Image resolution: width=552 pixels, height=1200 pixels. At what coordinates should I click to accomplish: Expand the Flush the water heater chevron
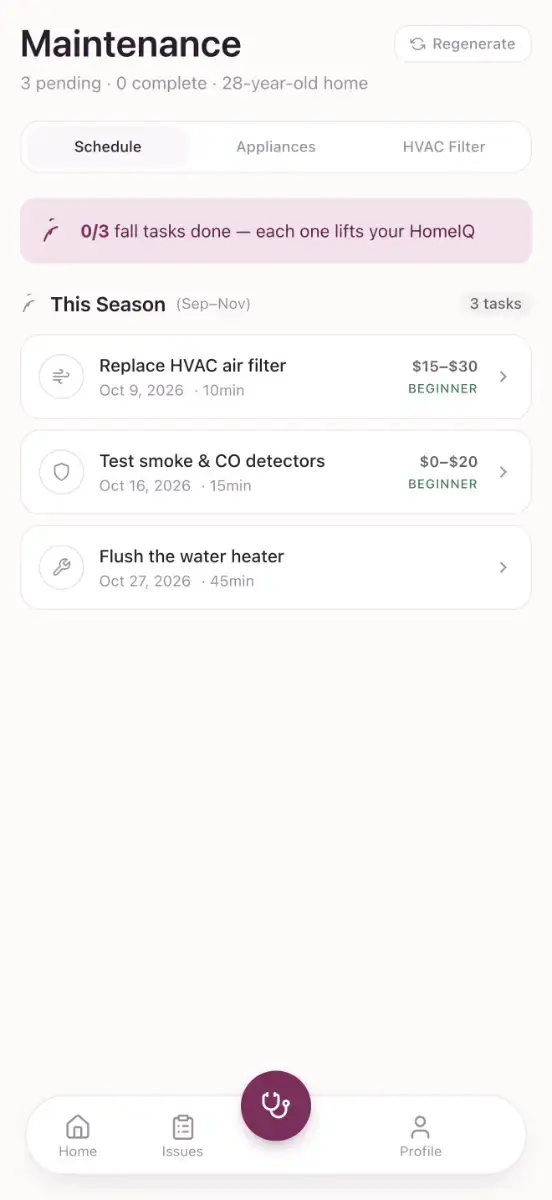pos(503,567)
